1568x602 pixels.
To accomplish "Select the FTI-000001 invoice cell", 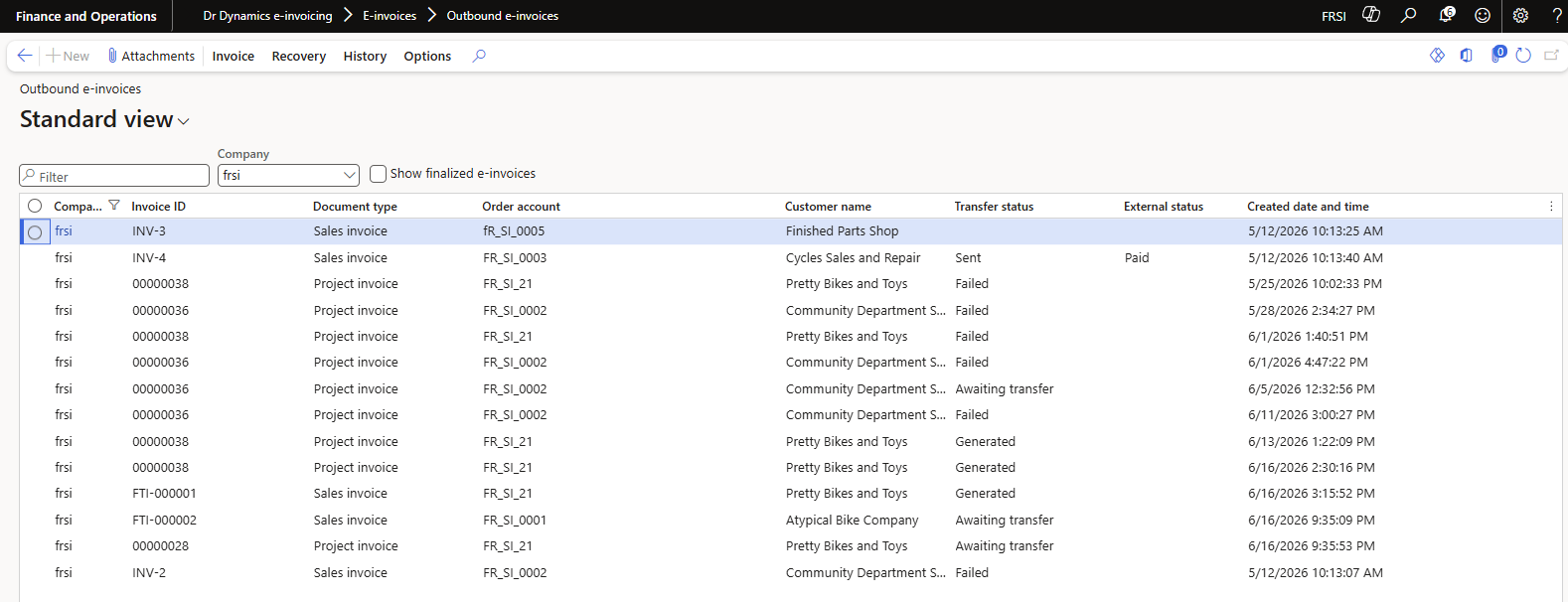I will coord(164,493).
